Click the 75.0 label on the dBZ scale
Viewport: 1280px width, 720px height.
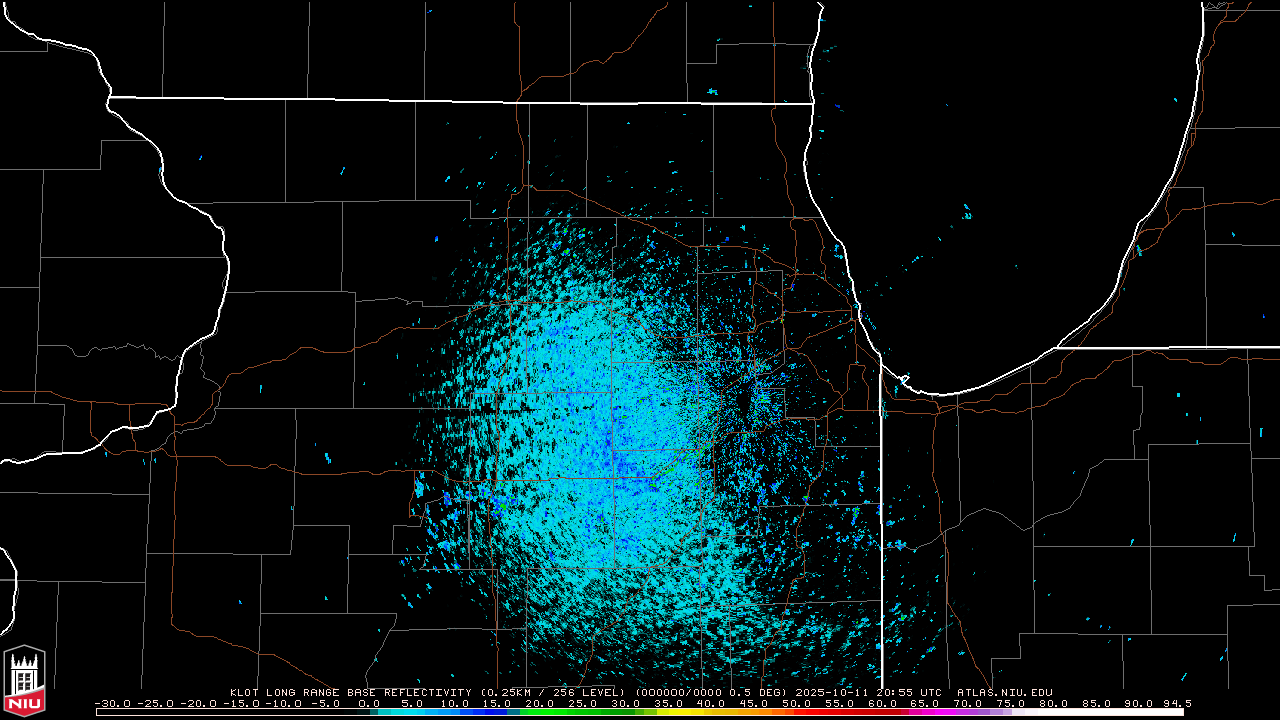point(1010,703)
